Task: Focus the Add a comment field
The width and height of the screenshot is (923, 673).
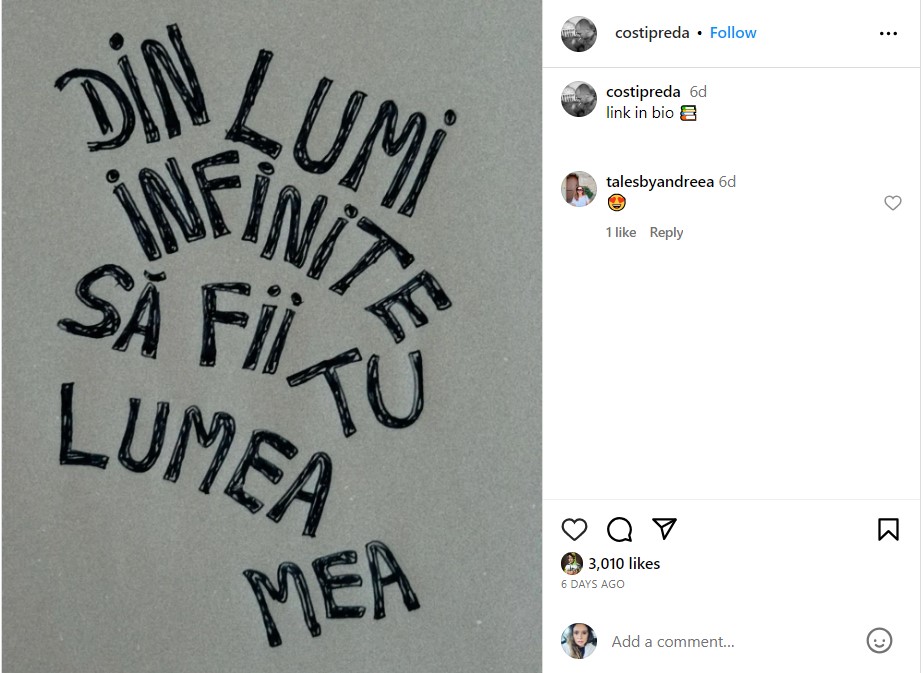Action: coord(730,641)
